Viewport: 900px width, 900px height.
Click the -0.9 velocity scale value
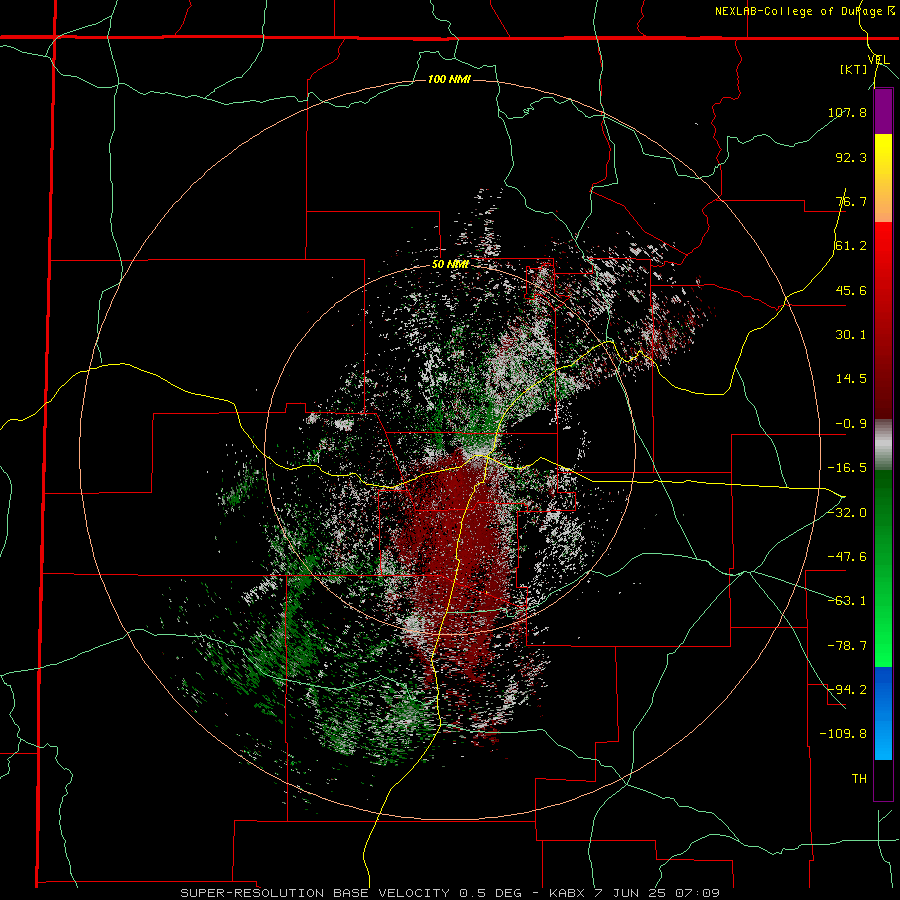(851, 424)
